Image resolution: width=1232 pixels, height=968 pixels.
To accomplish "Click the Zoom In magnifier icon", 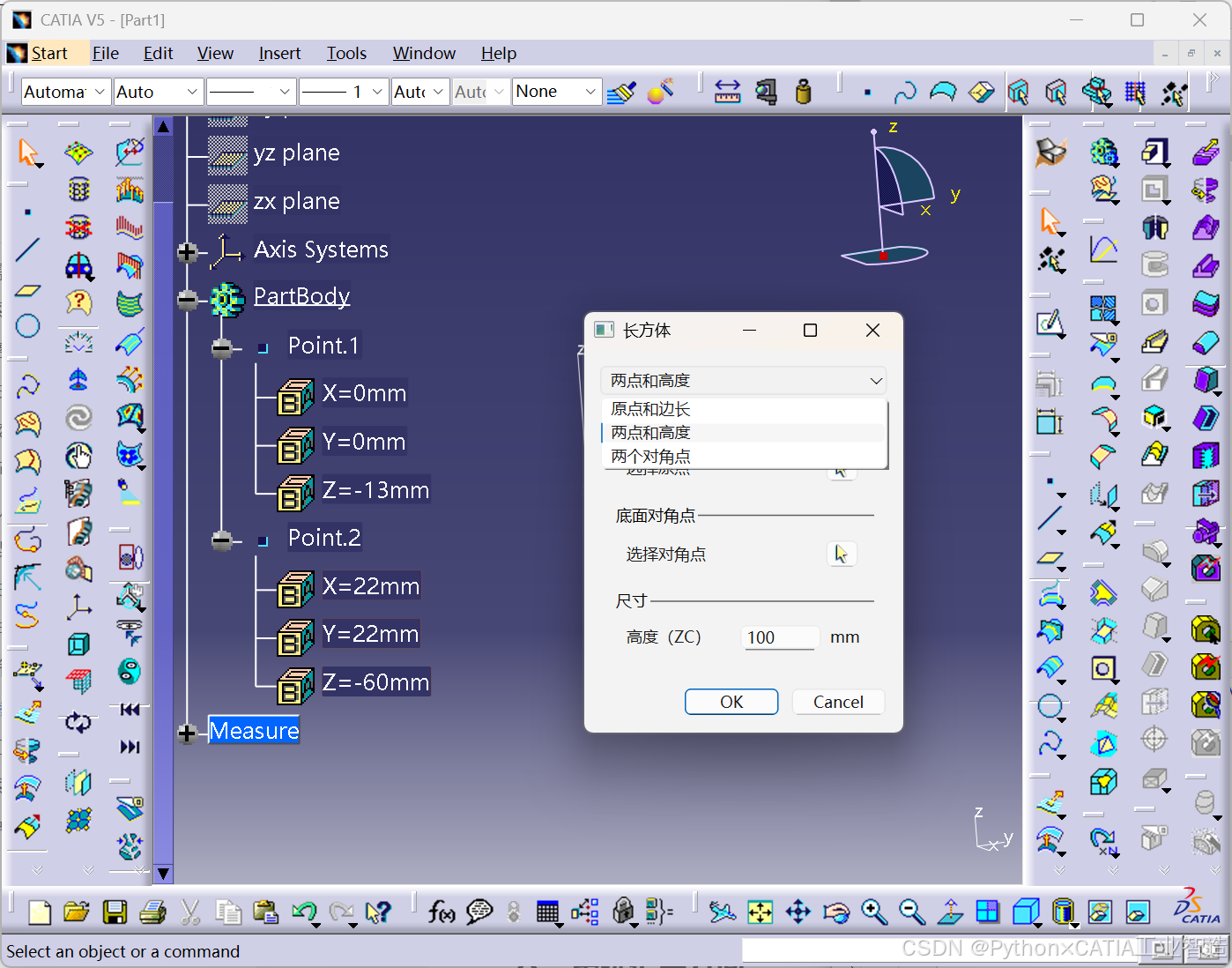I will click(x=873, y=912).
